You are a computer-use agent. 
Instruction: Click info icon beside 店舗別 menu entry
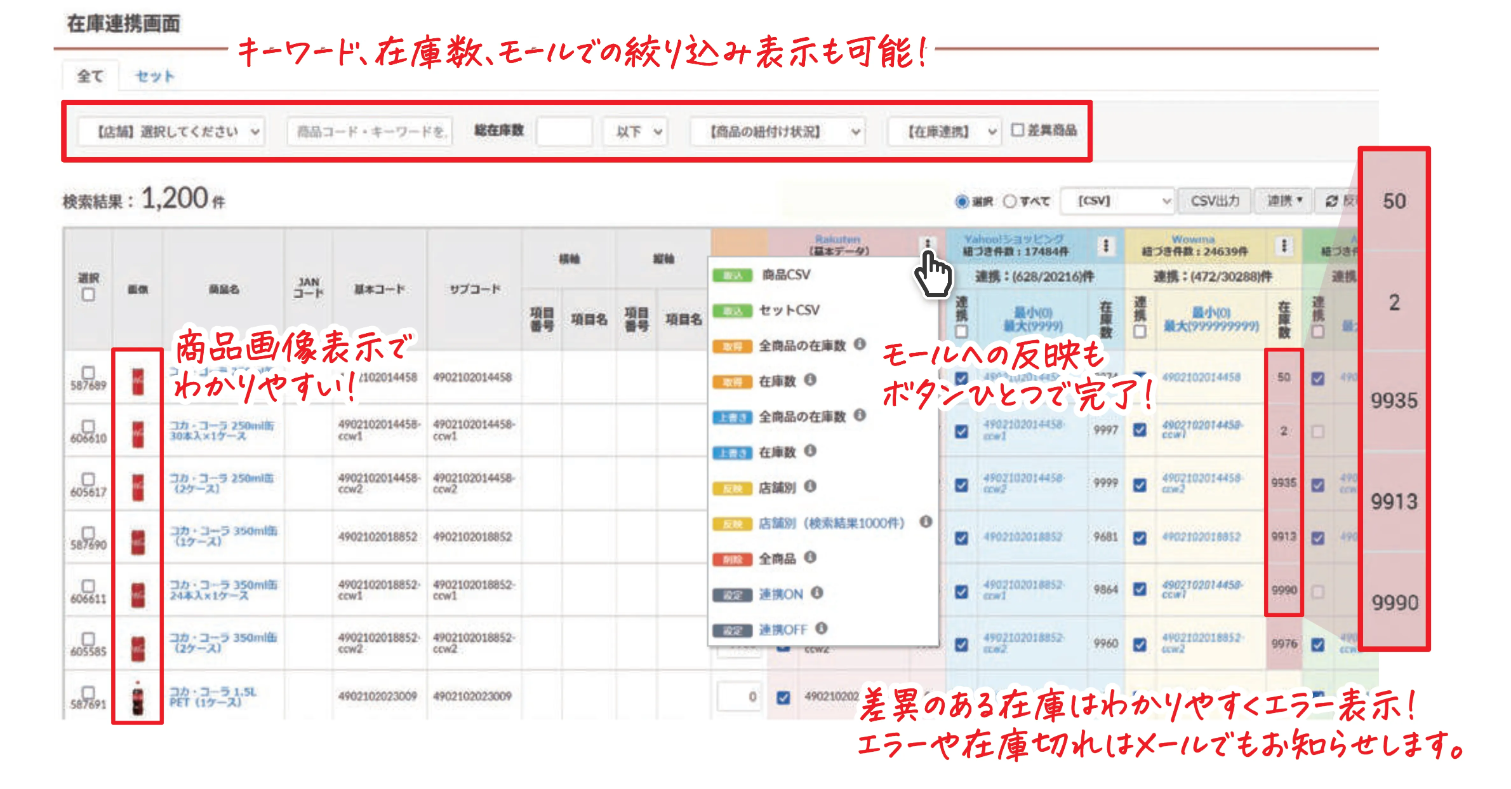pyautogui.click(x=809, y=487)
